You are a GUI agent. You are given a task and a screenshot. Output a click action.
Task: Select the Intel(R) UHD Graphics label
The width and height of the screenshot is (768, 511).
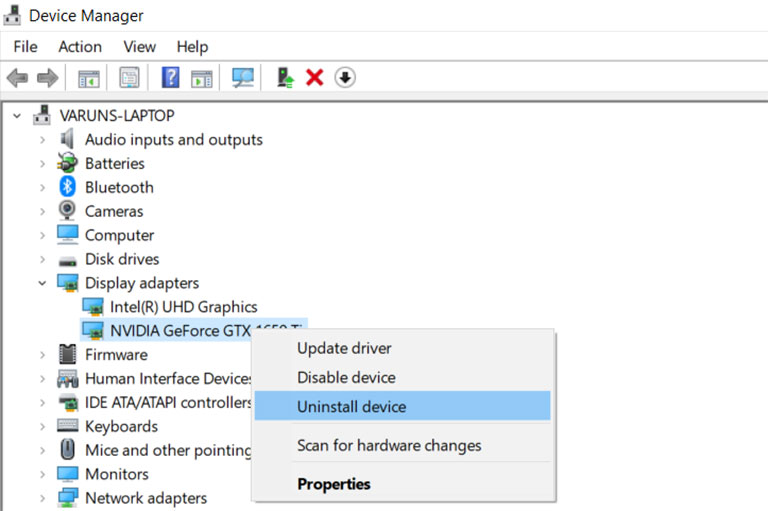pos(184,307)
